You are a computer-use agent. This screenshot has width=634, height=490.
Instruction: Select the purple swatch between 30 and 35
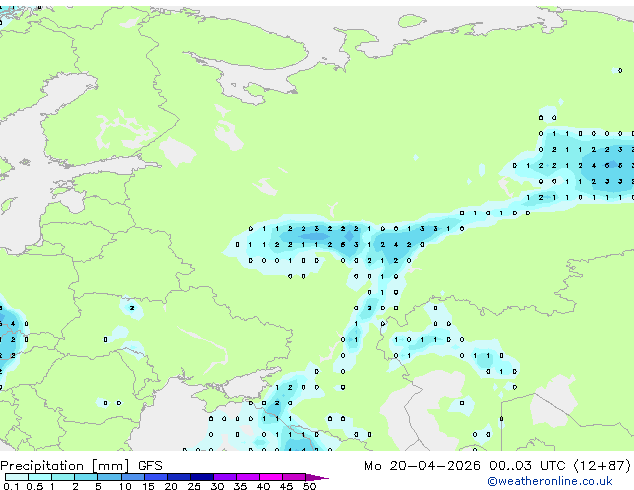225,477
